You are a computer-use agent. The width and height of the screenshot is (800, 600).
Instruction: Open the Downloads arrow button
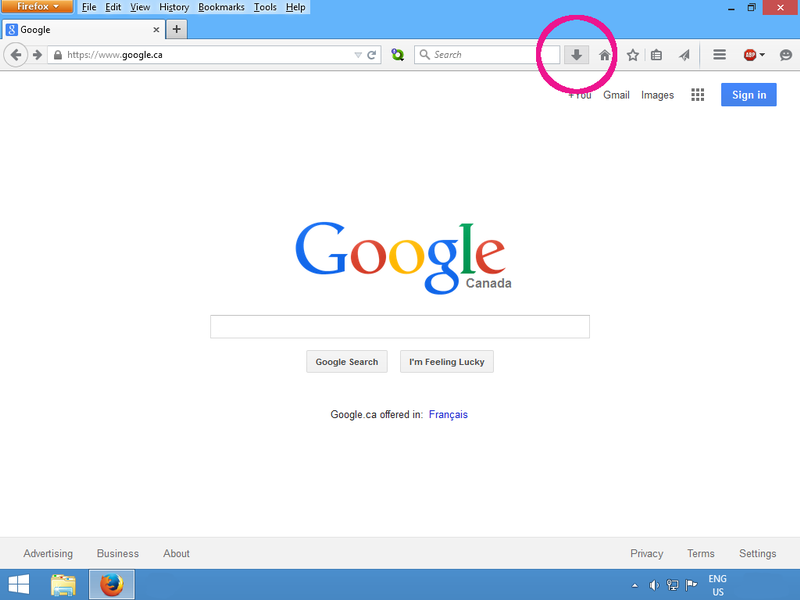pos(577,55)
